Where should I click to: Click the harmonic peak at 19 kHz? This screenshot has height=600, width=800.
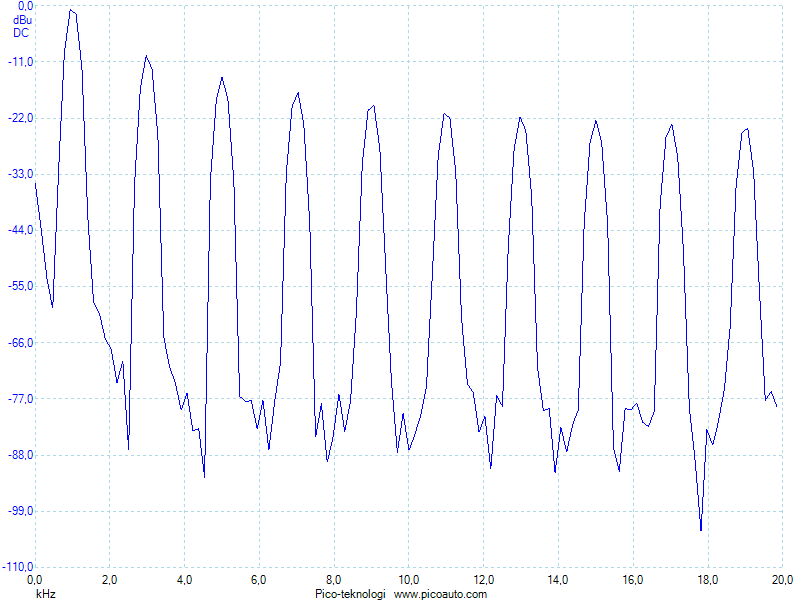pos(747,130)
